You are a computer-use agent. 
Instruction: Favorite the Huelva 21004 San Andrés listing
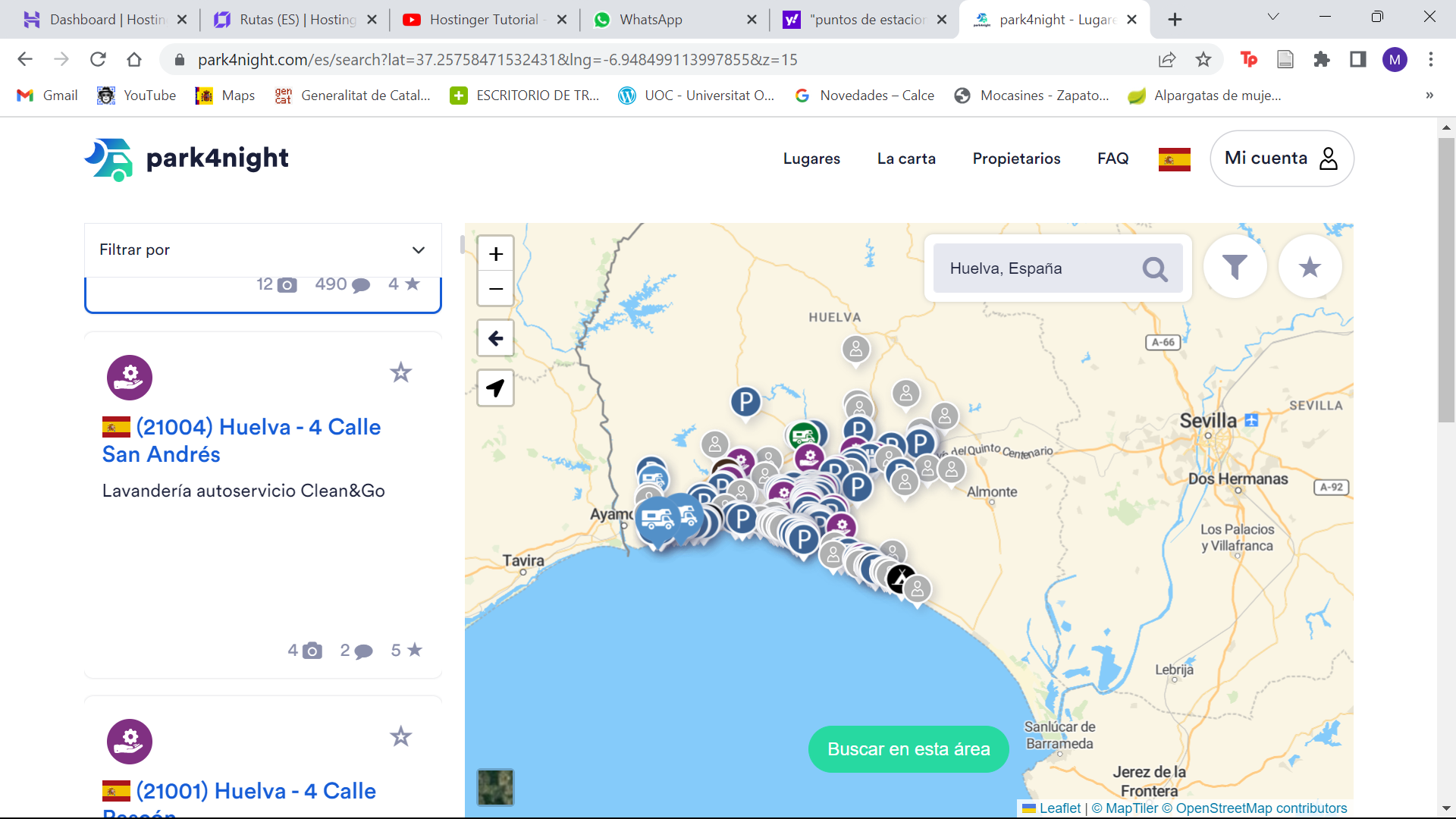coord(400,372)
